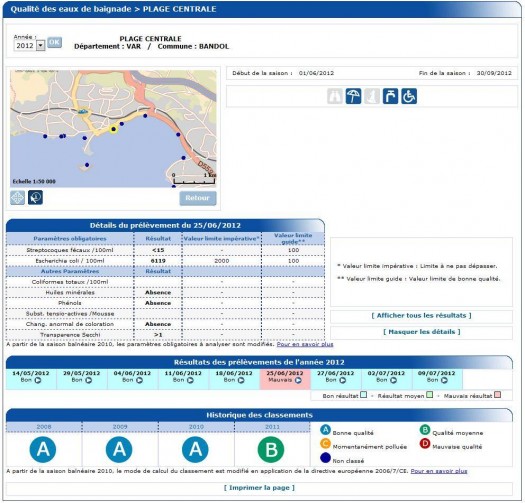Click the Escherichia coli result 6119

tap(158, 261)
